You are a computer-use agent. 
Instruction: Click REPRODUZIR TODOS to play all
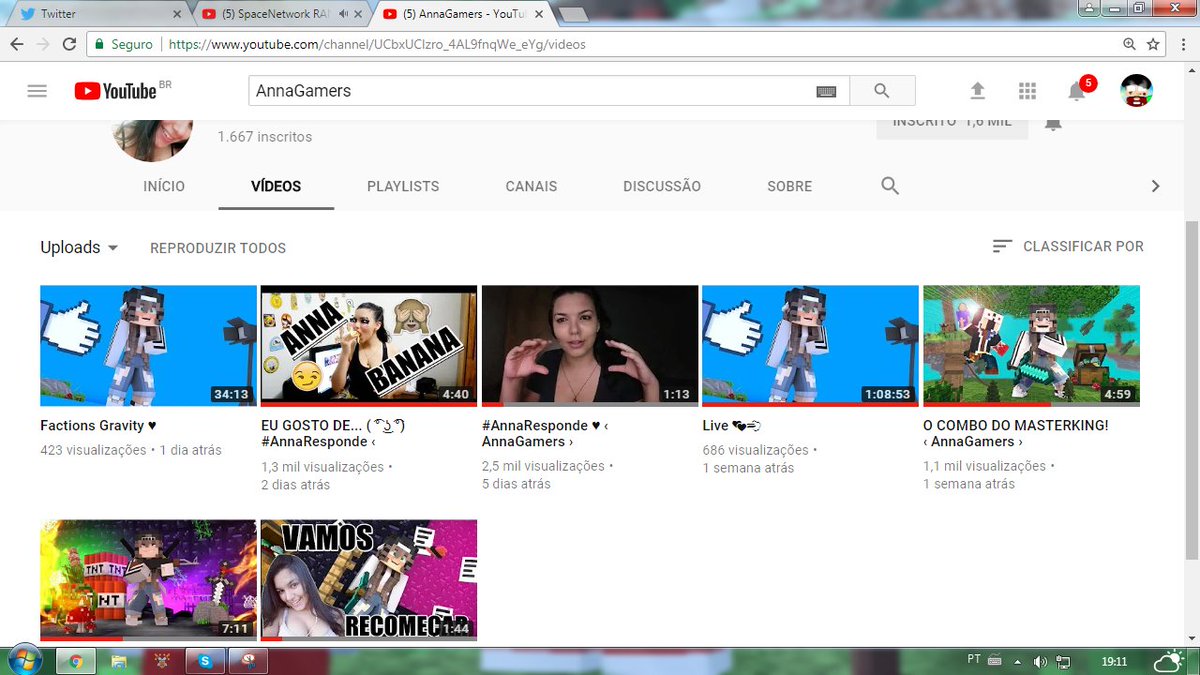218,248
